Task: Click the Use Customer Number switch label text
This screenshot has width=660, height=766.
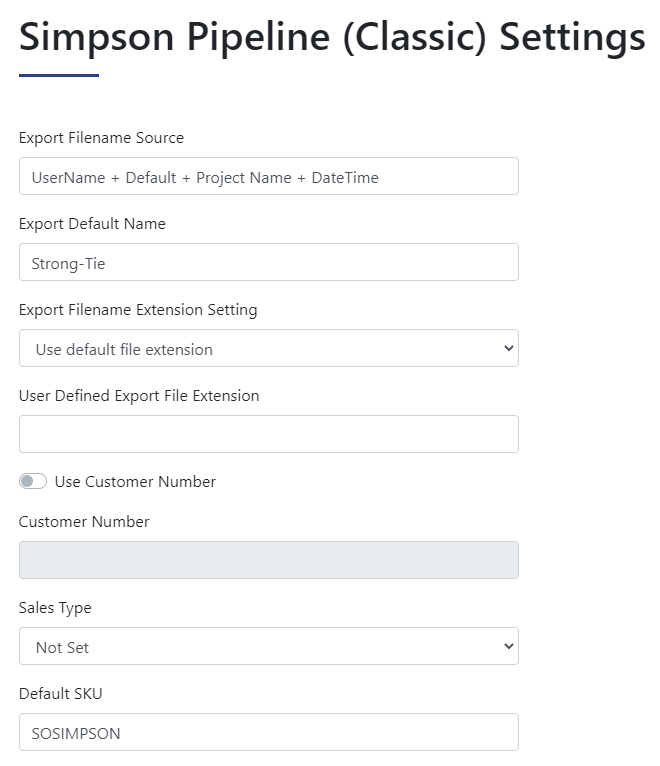Action: click(x=135, y=482)
